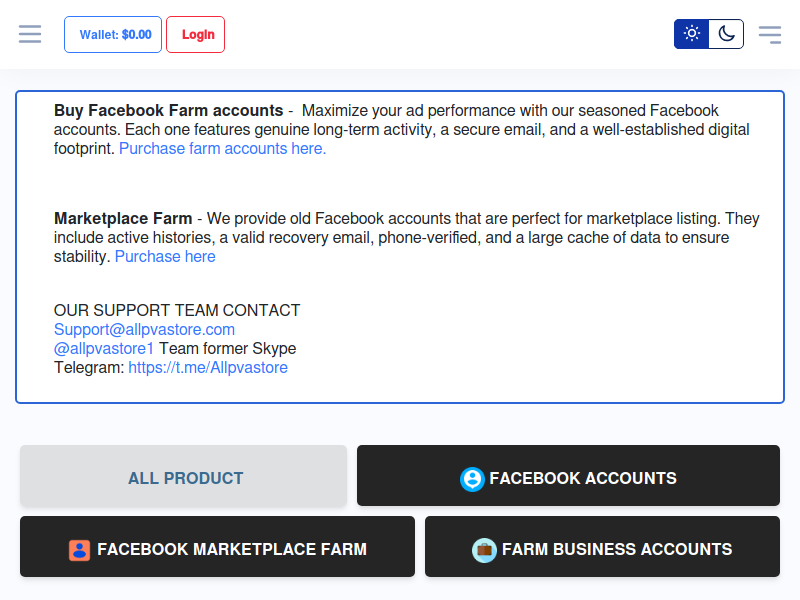The width and height of the screenshot is (800, 600).
Task: Open the right-side menu icon
Action: pos(769,34)
